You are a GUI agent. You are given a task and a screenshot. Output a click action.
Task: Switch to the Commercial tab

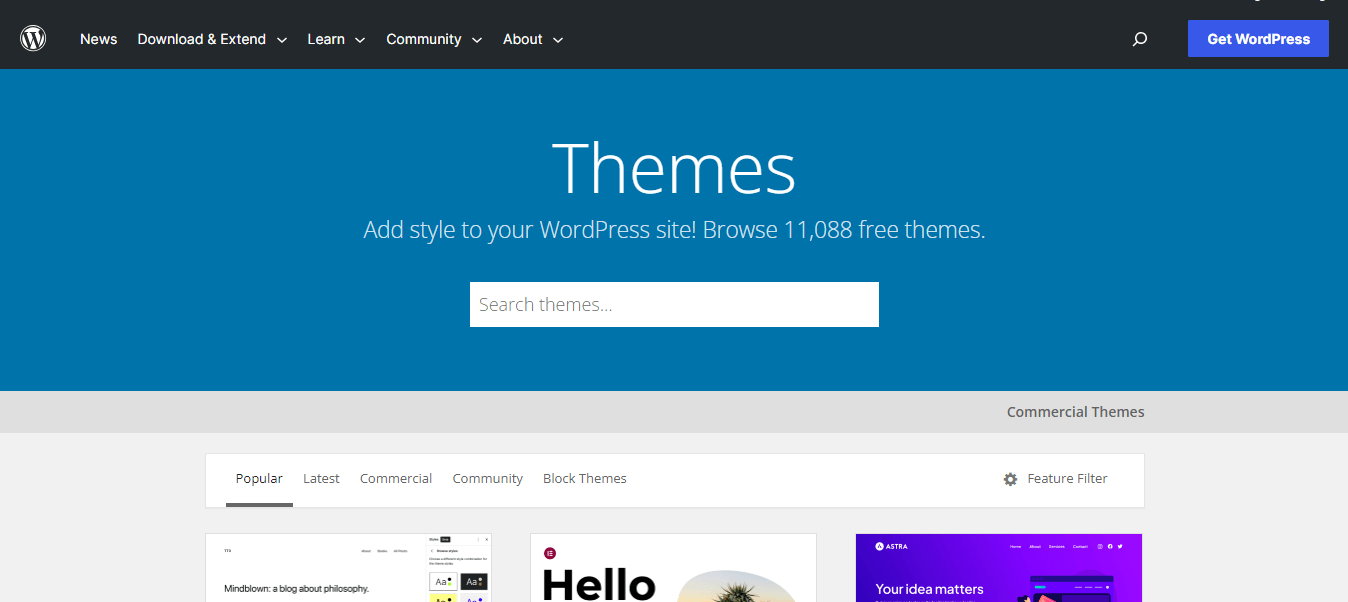[x=396, y=479]
